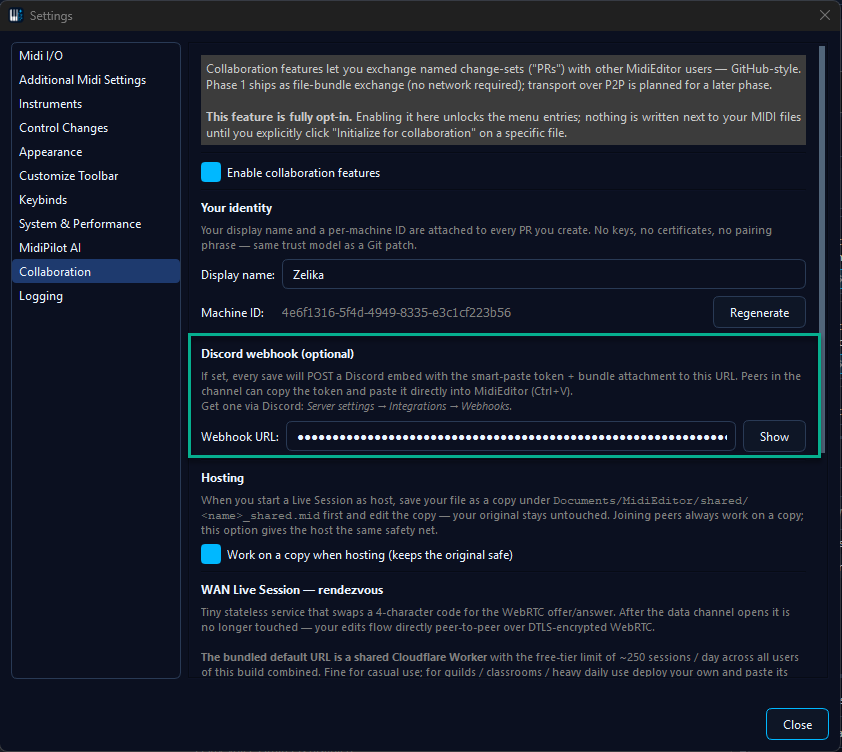Viewport: 842px width, 752px height.
Task: Select the Keybinds settings entry
Action: pyautogui.click(x=96, y=200)
